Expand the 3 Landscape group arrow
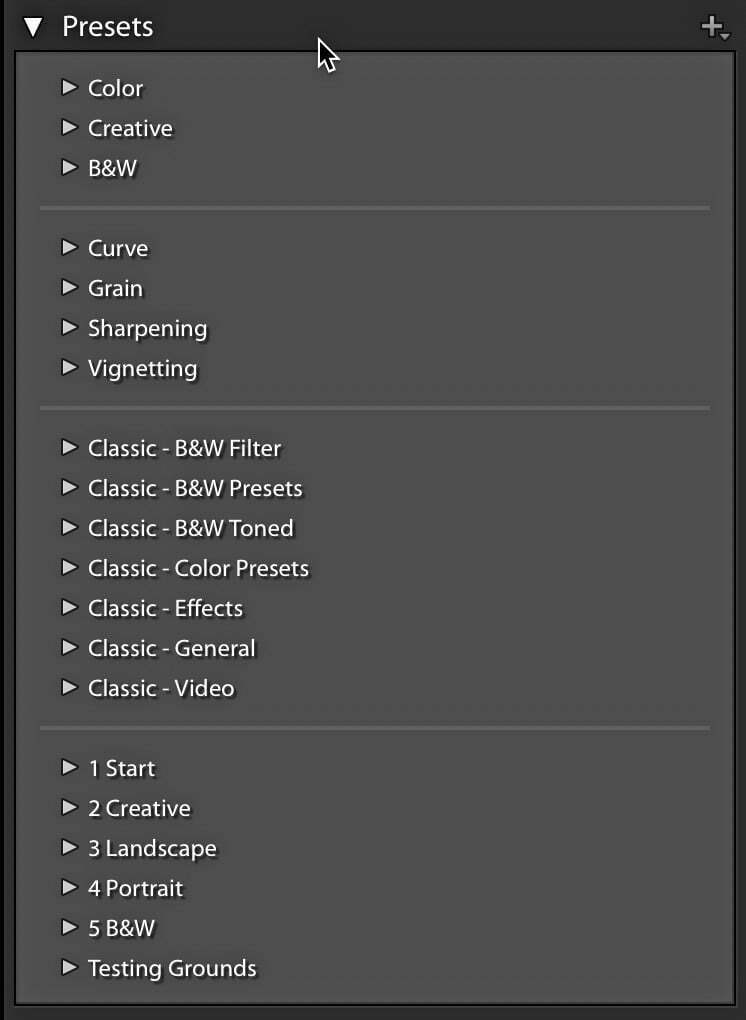The height and width of the screenshot is (1020, 746). [x=69, y=848]
